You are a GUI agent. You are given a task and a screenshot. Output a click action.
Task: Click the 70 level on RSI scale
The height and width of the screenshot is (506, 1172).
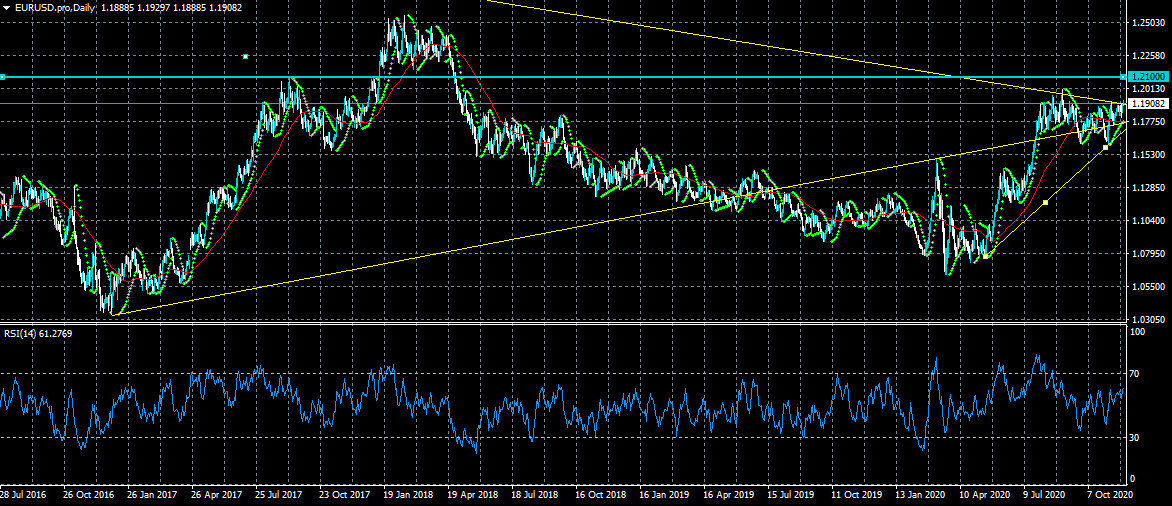coord(1135,373)
